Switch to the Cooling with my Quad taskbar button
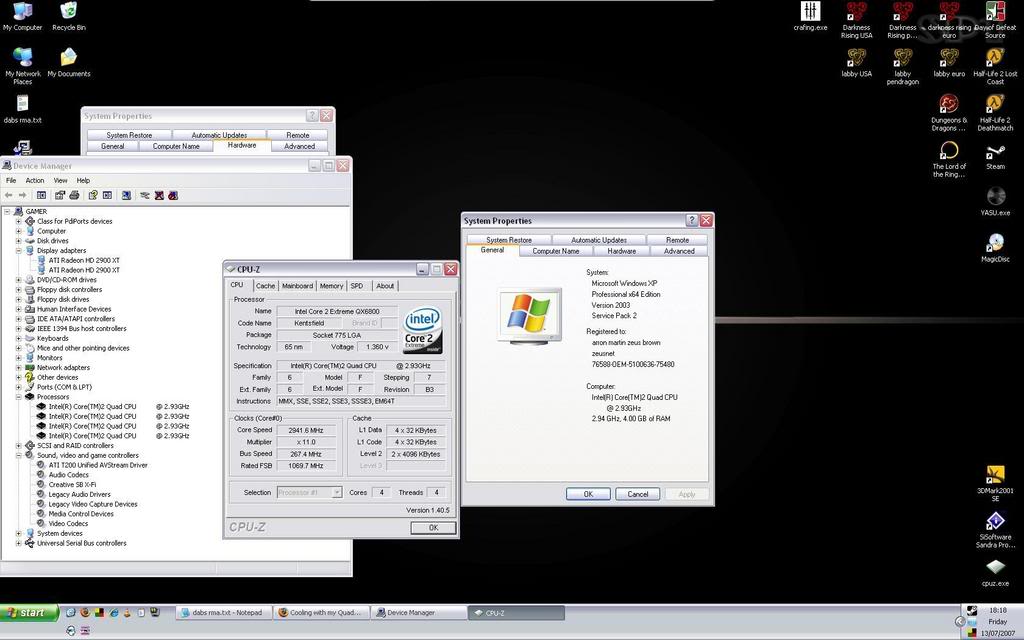 coord(321,613)
